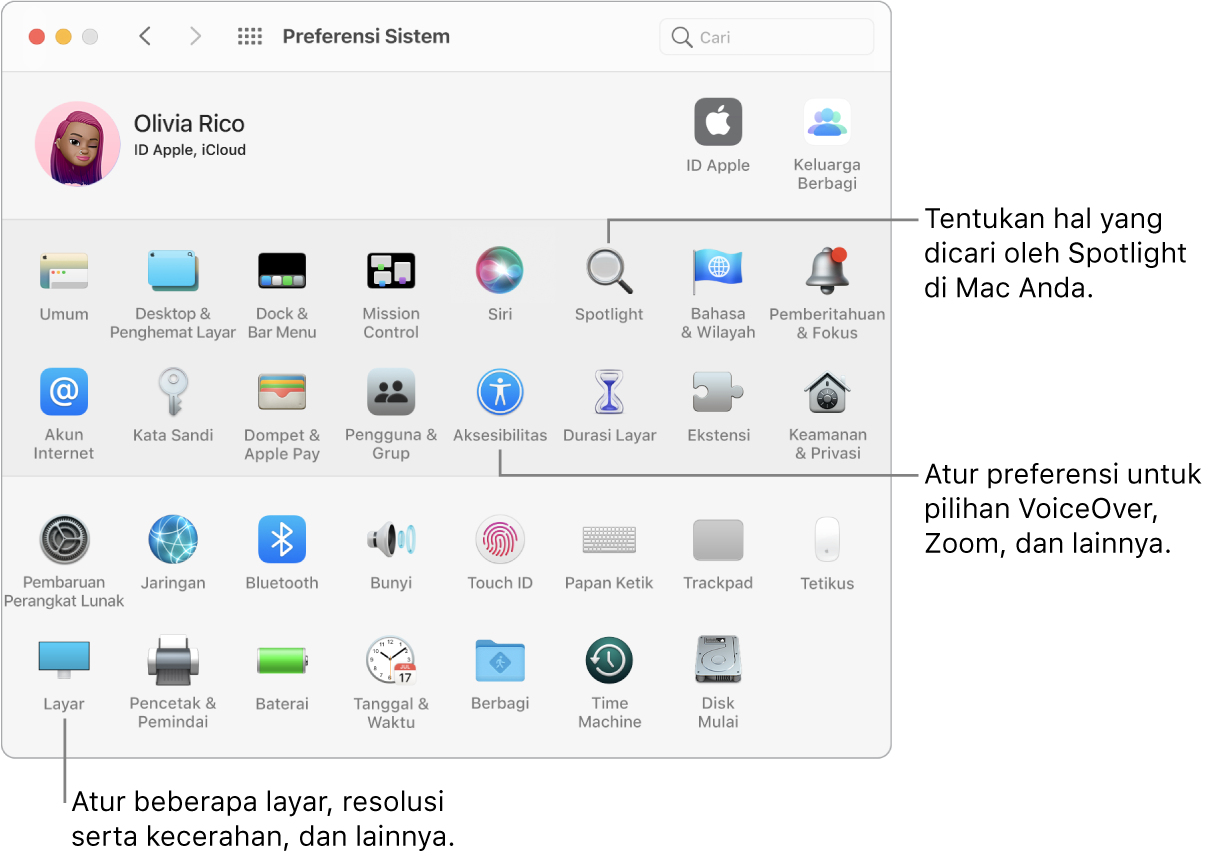1210x859 pixels.
Task: Open Keluarga Berbagi settings
Action: click(827, 123)
